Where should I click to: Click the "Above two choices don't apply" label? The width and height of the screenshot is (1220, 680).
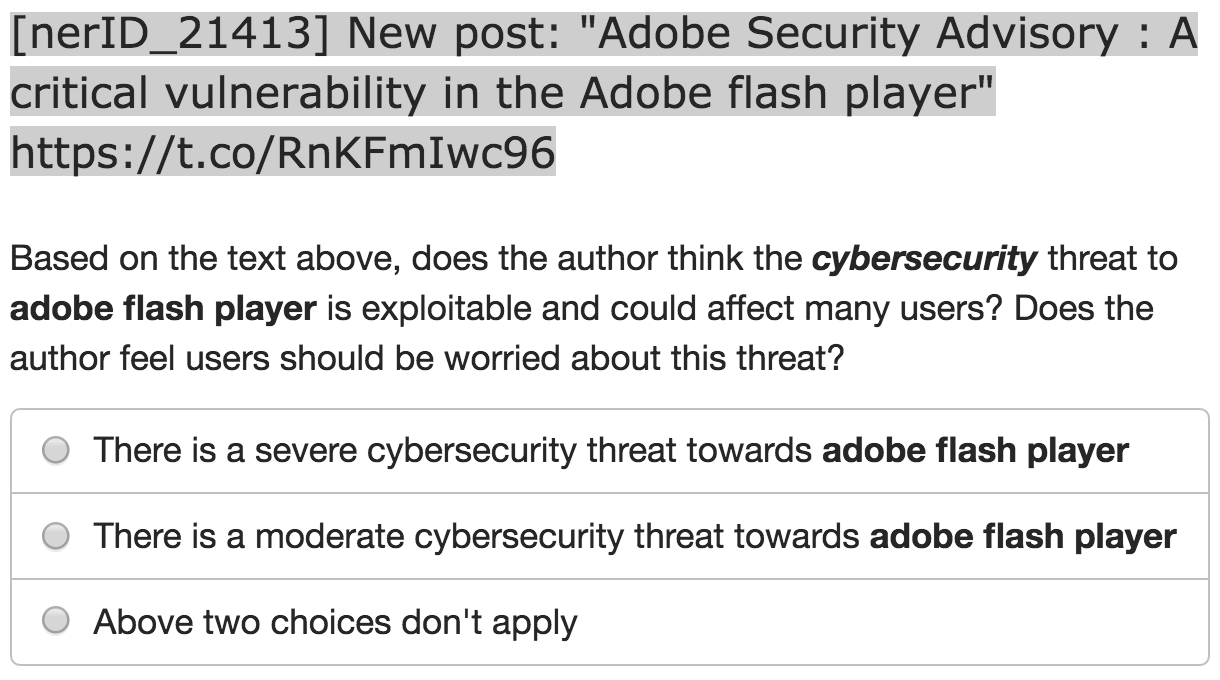click(x=335, y=622)
